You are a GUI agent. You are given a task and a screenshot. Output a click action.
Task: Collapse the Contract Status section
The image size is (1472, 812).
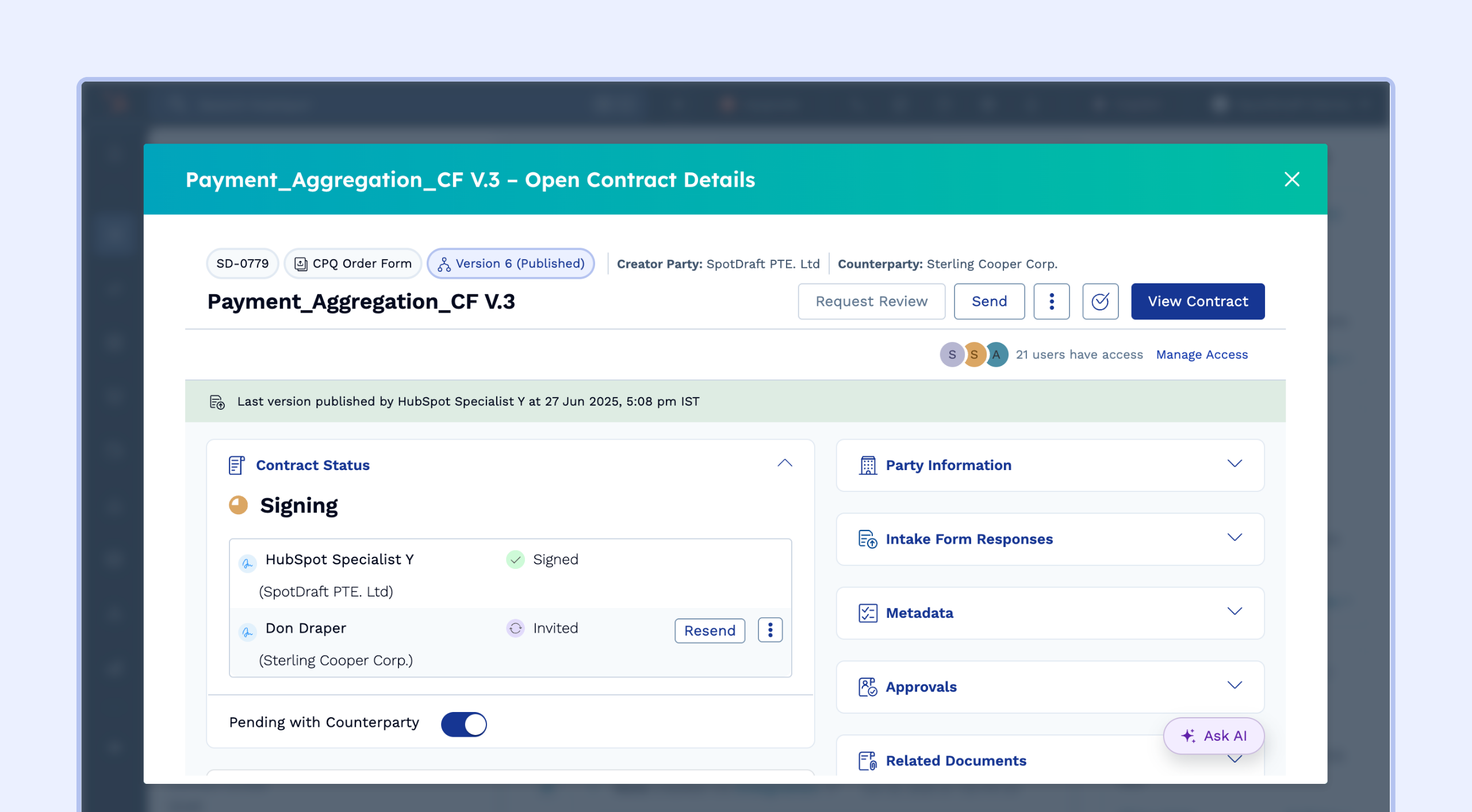tap(785, 463)
